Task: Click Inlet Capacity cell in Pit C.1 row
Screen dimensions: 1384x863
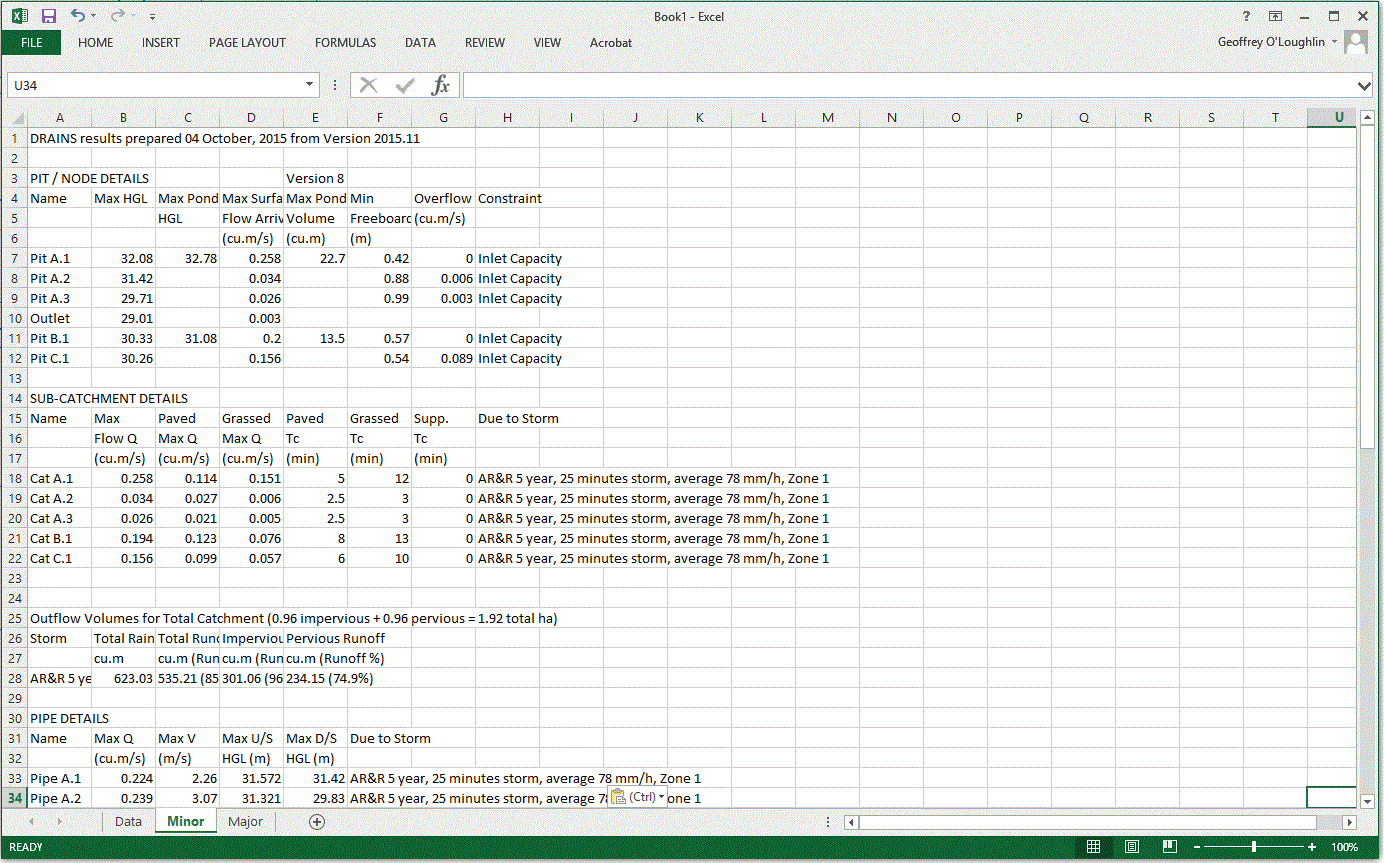Action: click(x=520, y=358)
